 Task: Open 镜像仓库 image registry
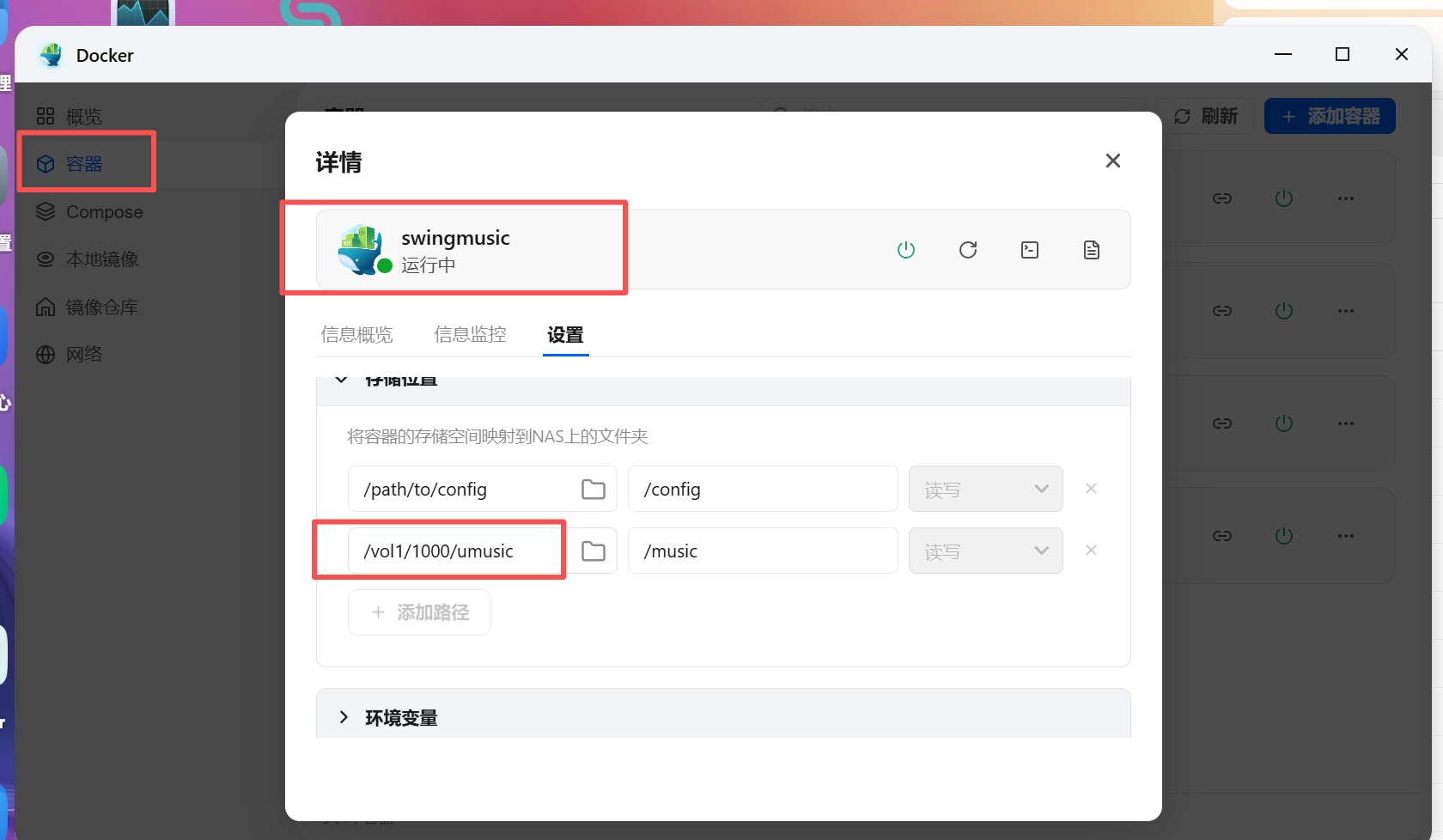87,307
